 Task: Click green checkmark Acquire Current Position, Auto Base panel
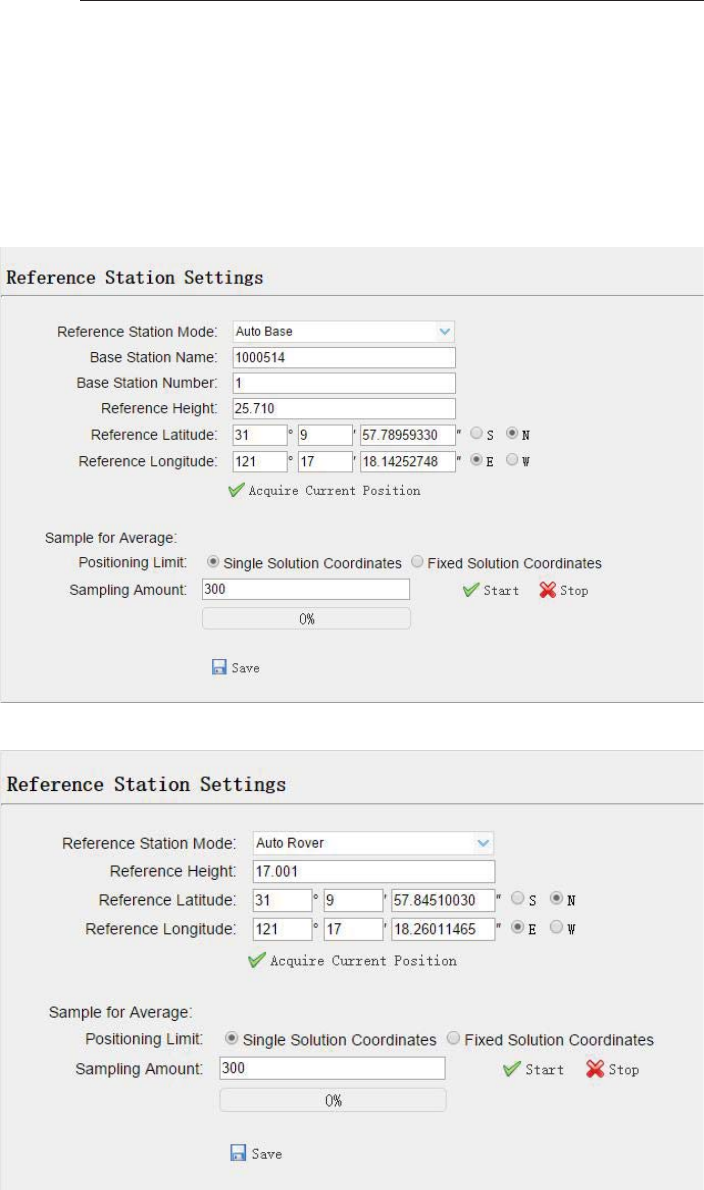point(237,491)
